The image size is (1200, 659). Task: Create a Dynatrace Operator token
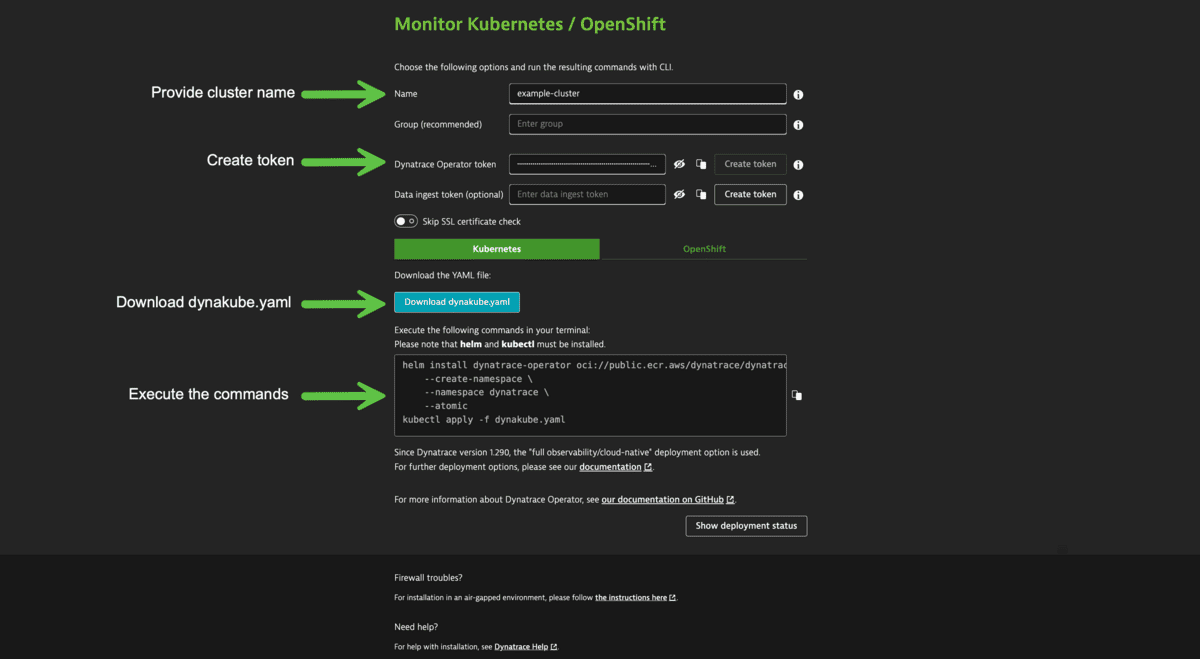coord(750,164)
